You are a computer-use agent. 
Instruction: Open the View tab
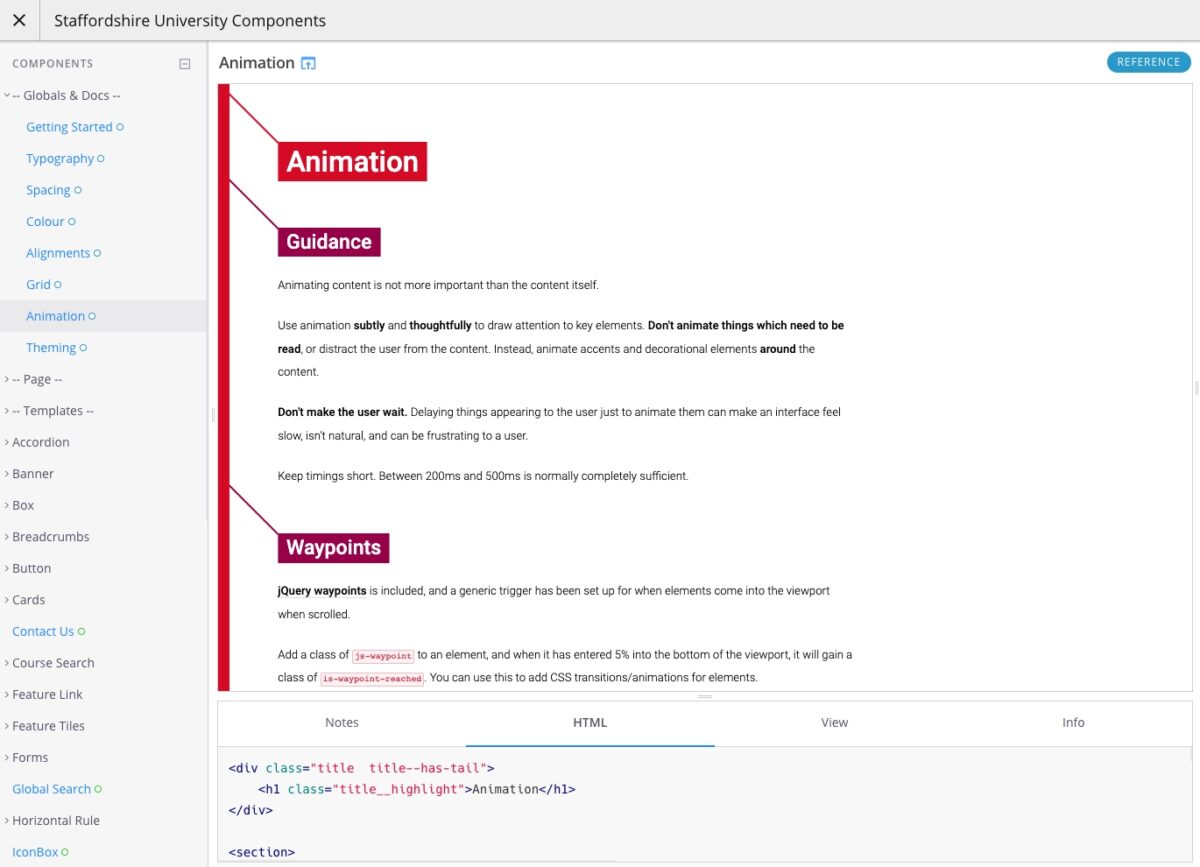click(834, 722)
